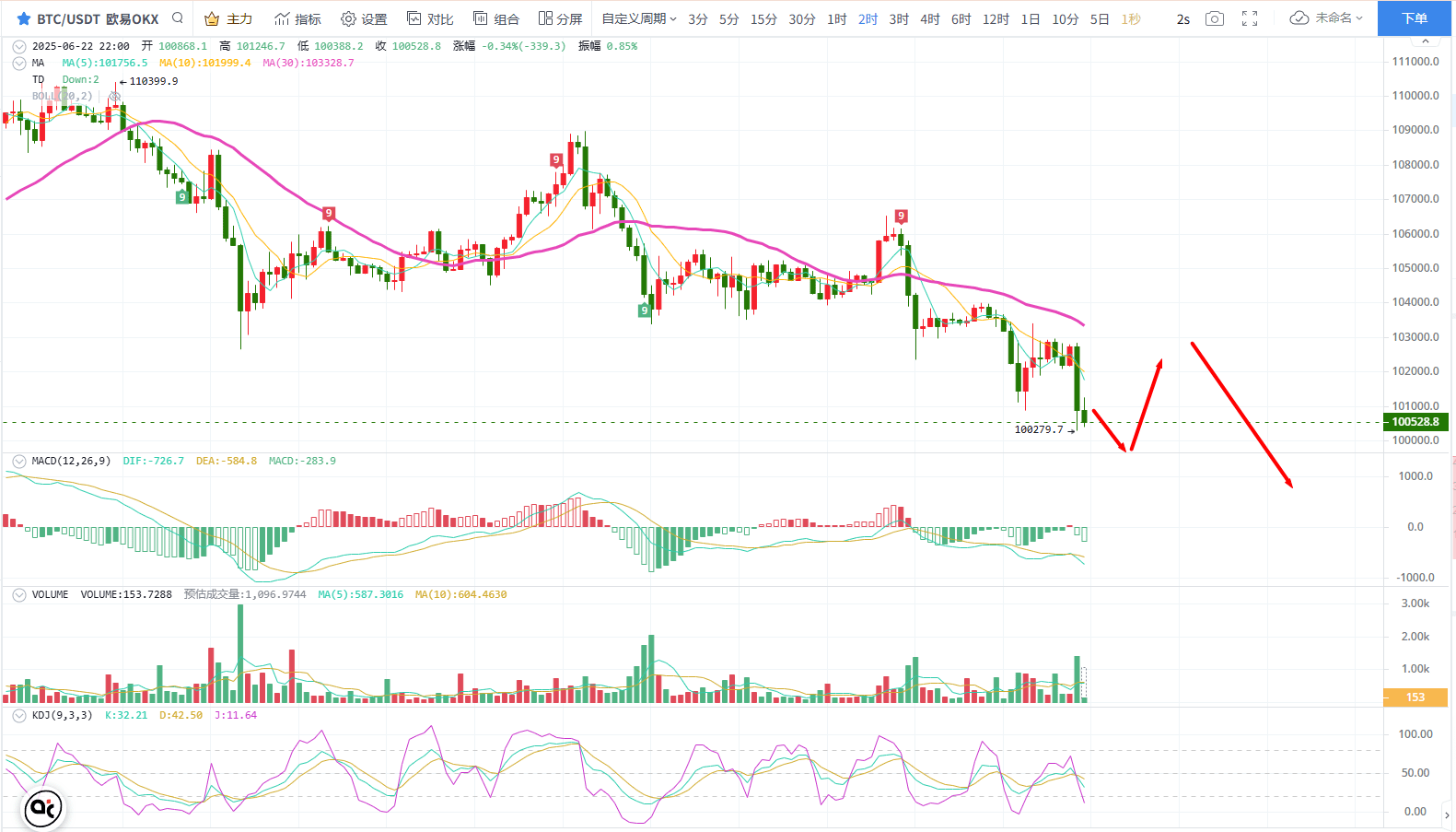Switch to 1日 timeframe
Viewport: 1456px width, 832px height.
1031,18
